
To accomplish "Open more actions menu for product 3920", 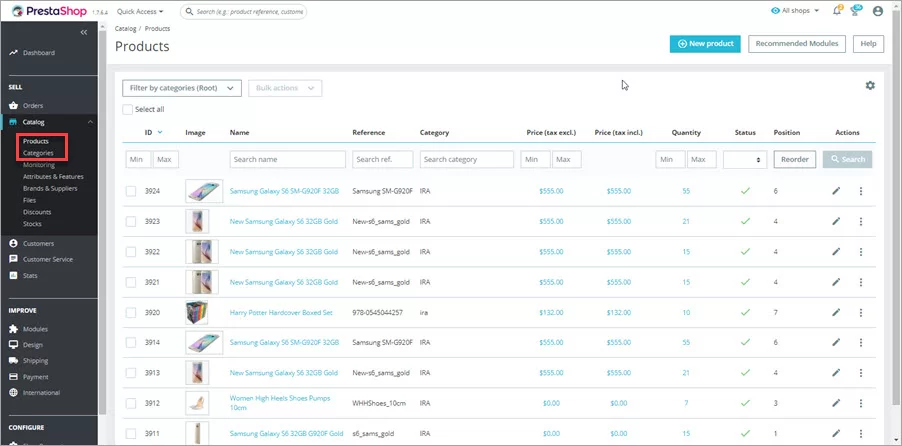I will click(860, 313).
